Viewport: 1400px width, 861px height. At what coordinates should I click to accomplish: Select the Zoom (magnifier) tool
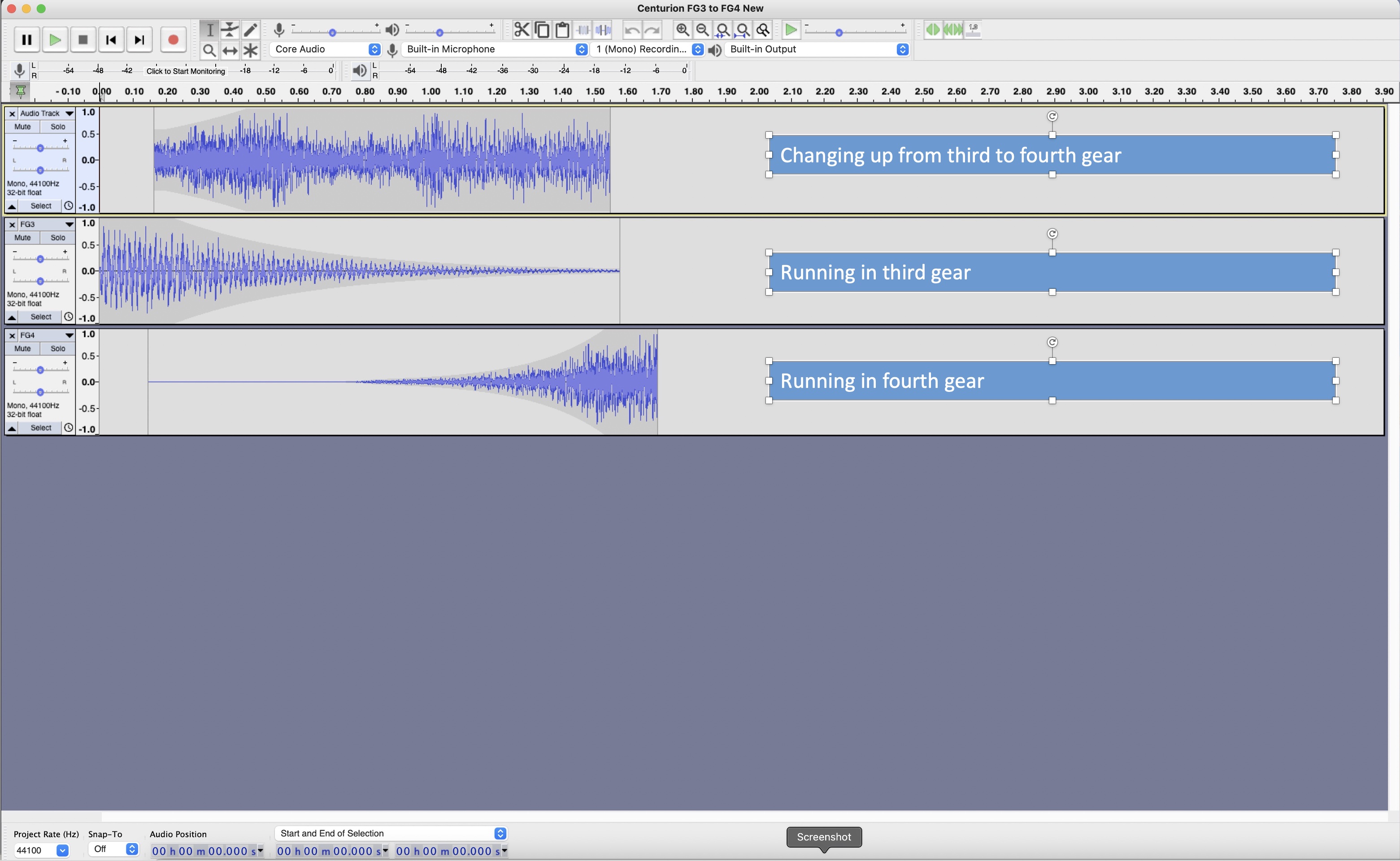point(209,51)
